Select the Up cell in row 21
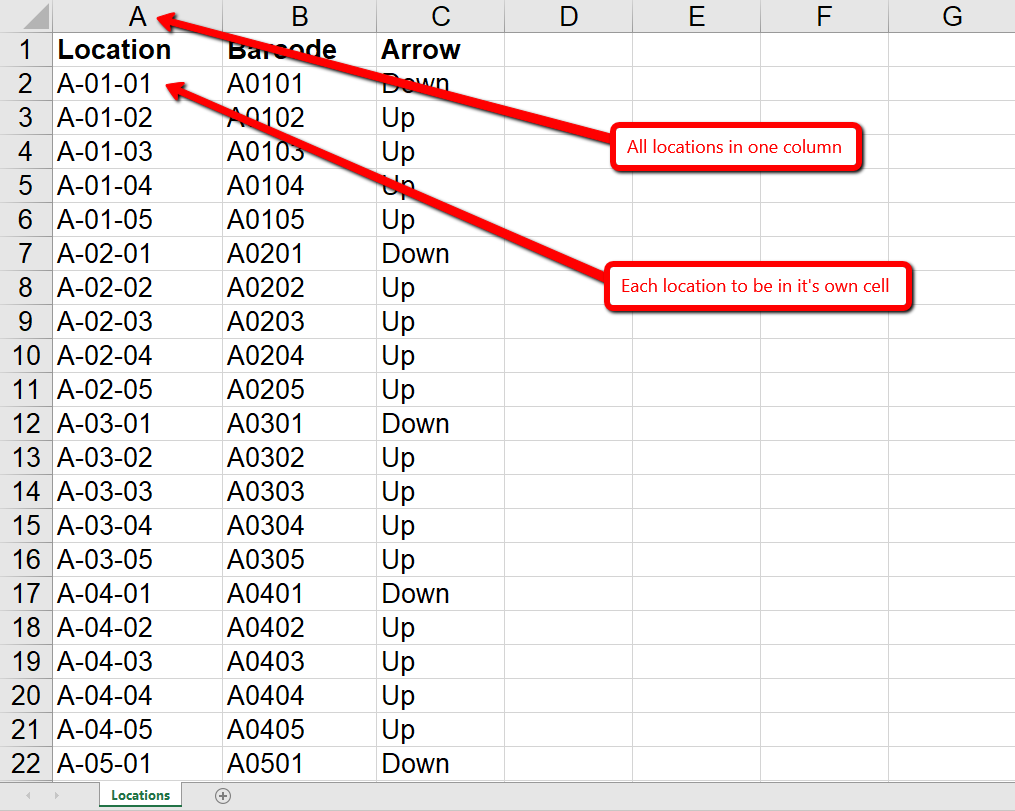Screen dimensions: 1015x811 tap(440, 729)
